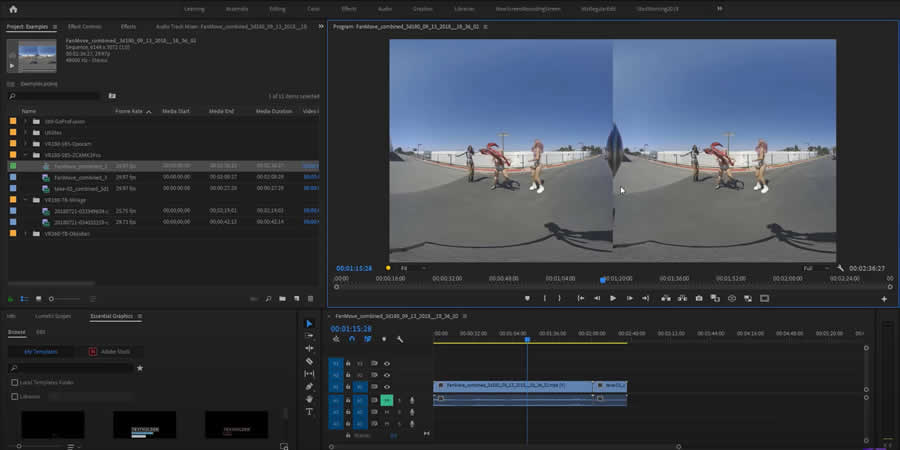The height and width of the screenshot is (450, 900).
Task: Click the My Templates button
Action: (x=43, y=352)
